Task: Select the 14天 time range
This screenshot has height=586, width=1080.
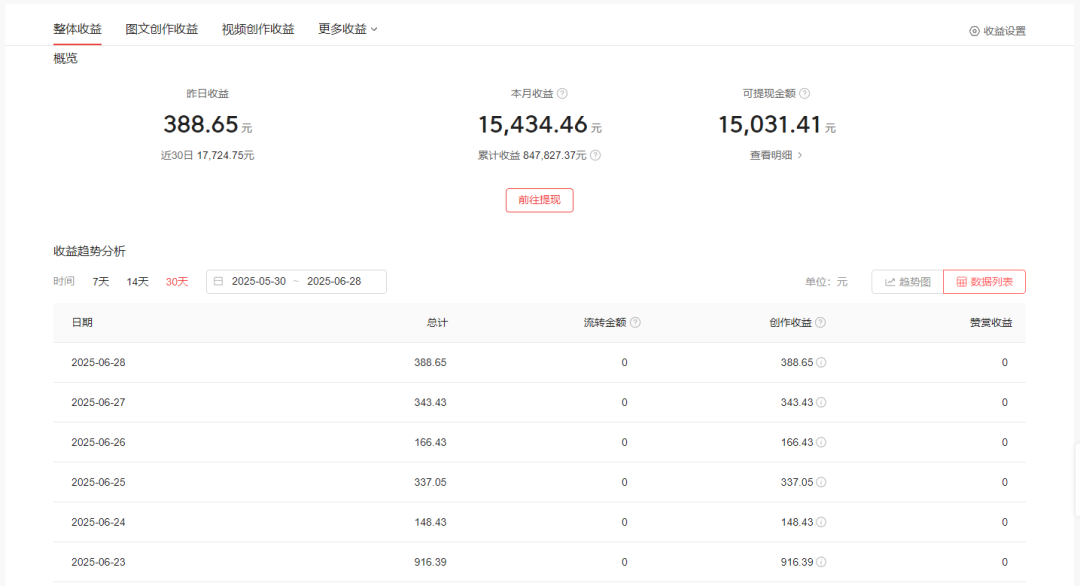Action: (137, 282)
